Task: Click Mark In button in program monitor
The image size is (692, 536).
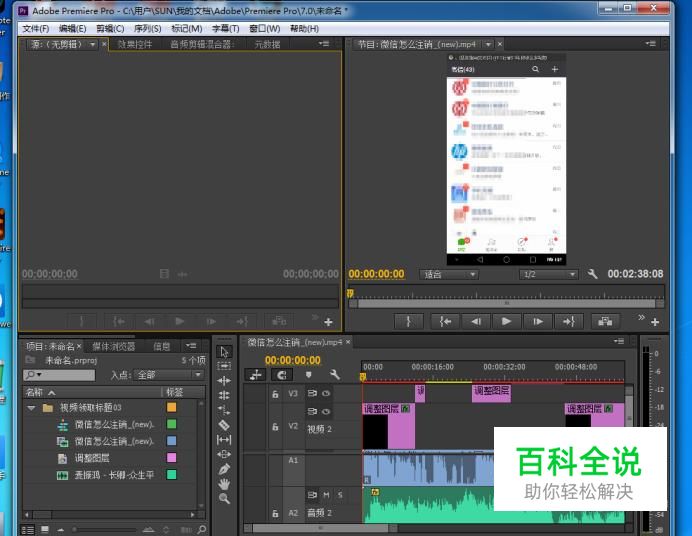Action: tap(408, 321)
